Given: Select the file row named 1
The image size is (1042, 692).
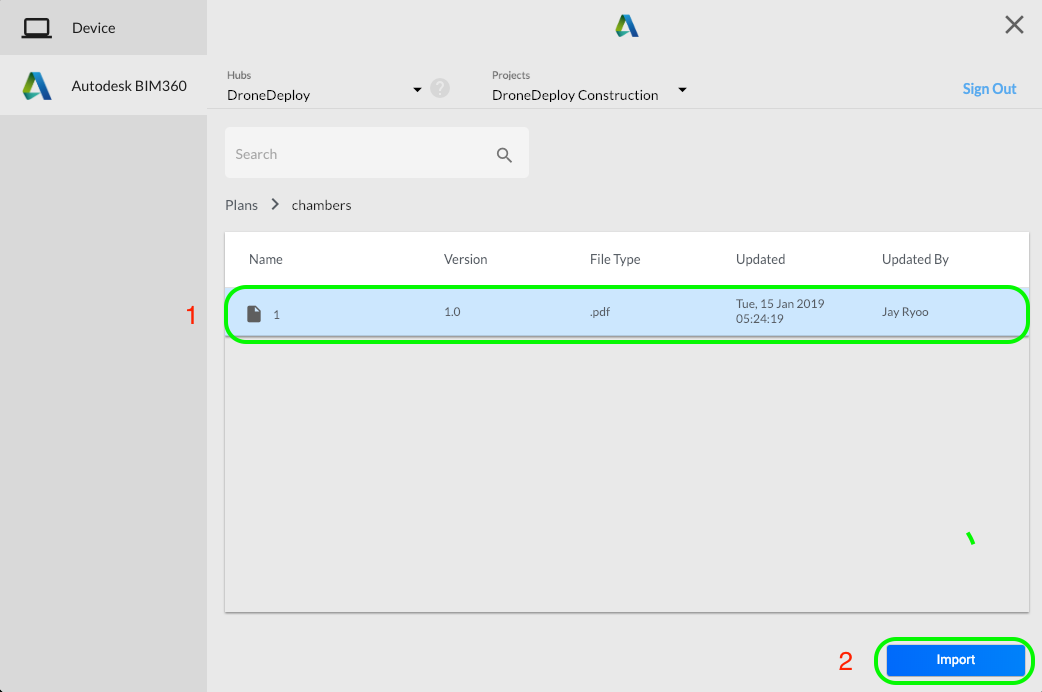Looking at the screenshot, I should coord(627,312).
